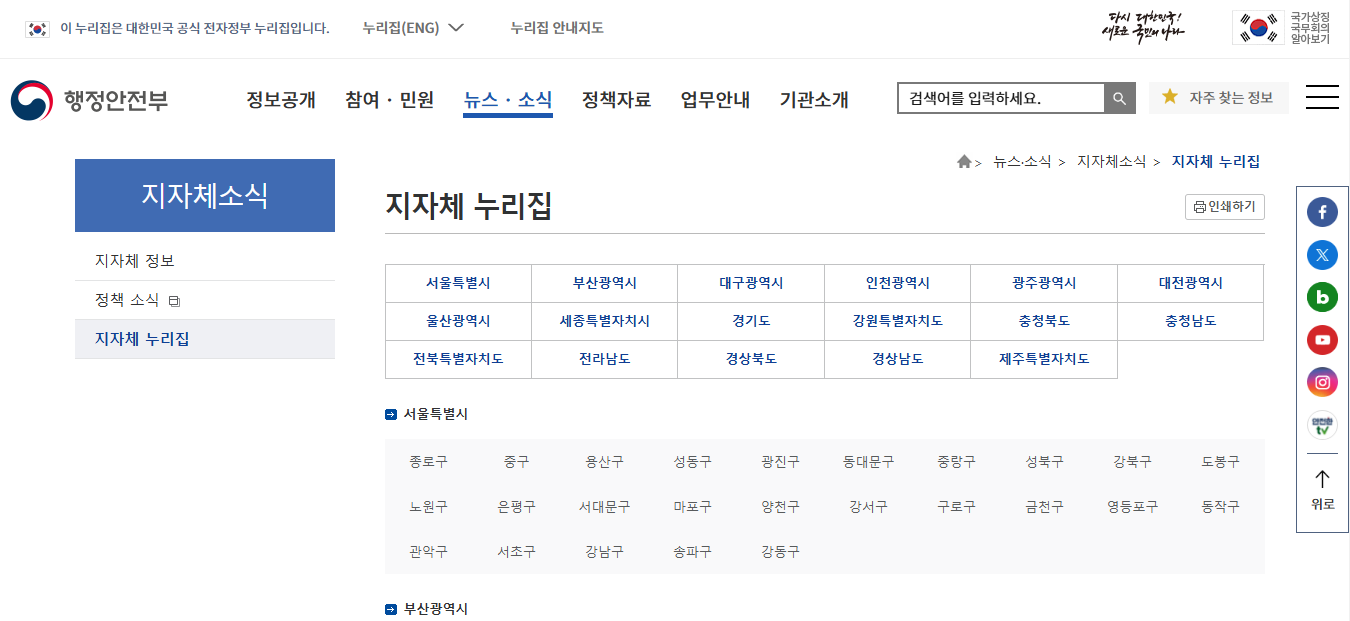The height and width of the screenshot is (621, 1350).
Task: Click the 위로 back-to-top arrow
Action: pos(1322,489)
